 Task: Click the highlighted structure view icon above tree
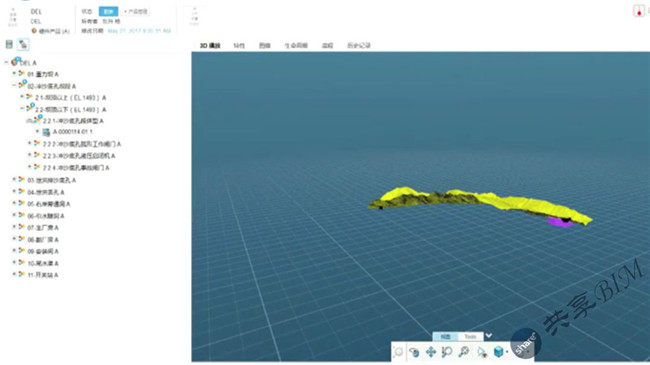coord(23,44)
